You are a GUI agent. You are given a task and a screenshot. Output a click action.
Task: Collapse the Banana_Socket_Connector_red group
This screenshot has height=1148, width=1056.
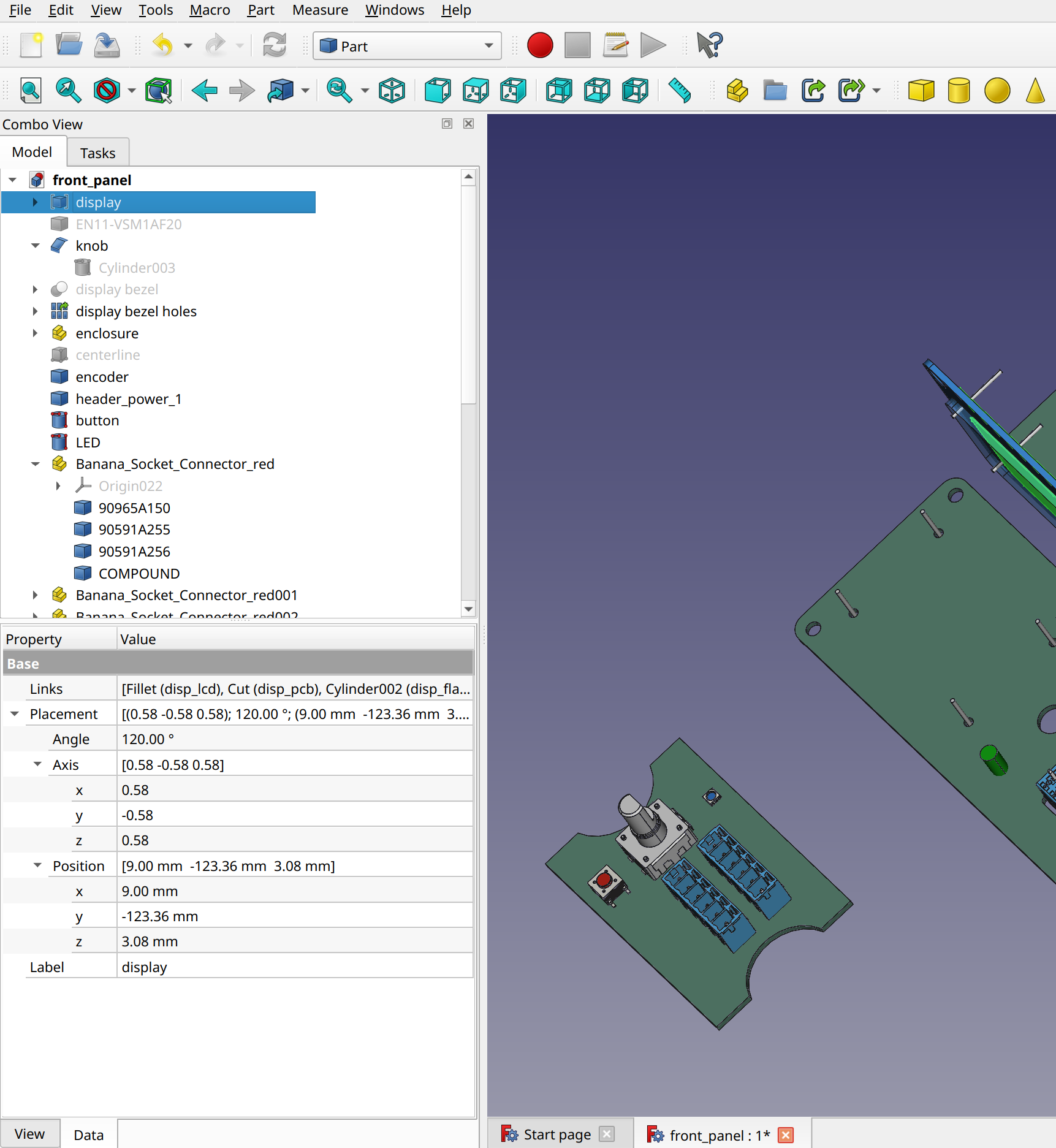click(x=35, y=465)
